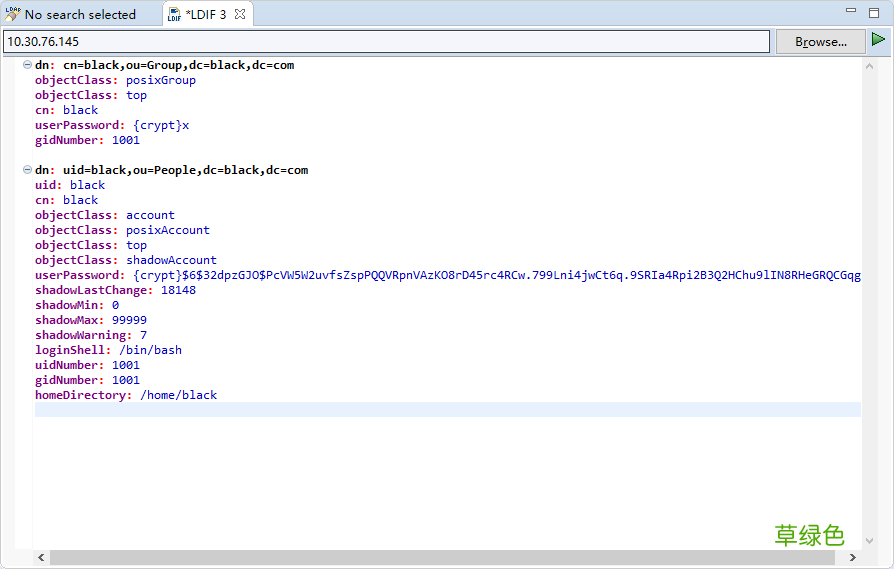
Task: Close the *LDIF 3 editor tab
Action: click(240, 14)
